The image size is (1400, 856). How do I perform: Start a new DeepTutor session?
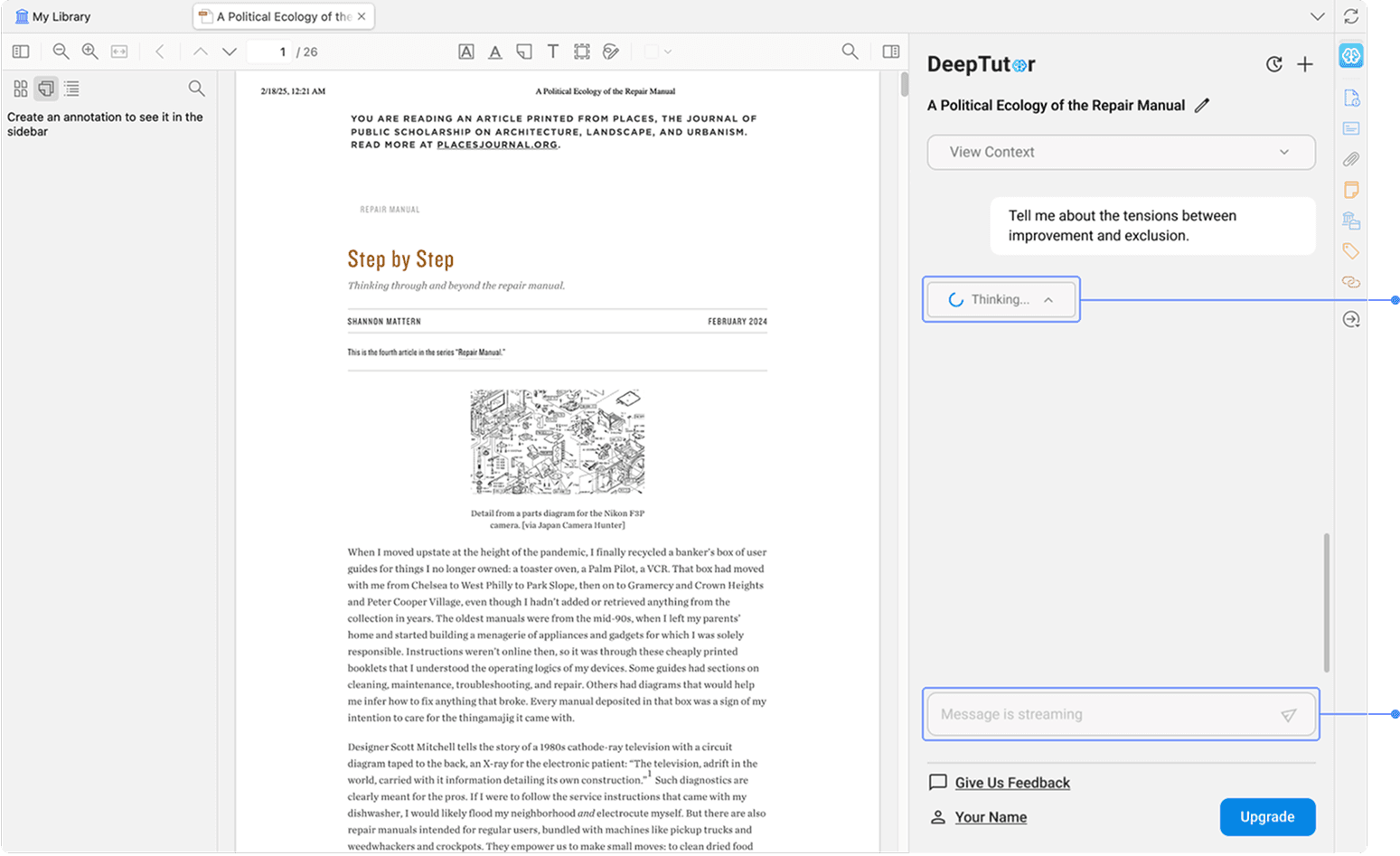click(x=1305, y=64)
